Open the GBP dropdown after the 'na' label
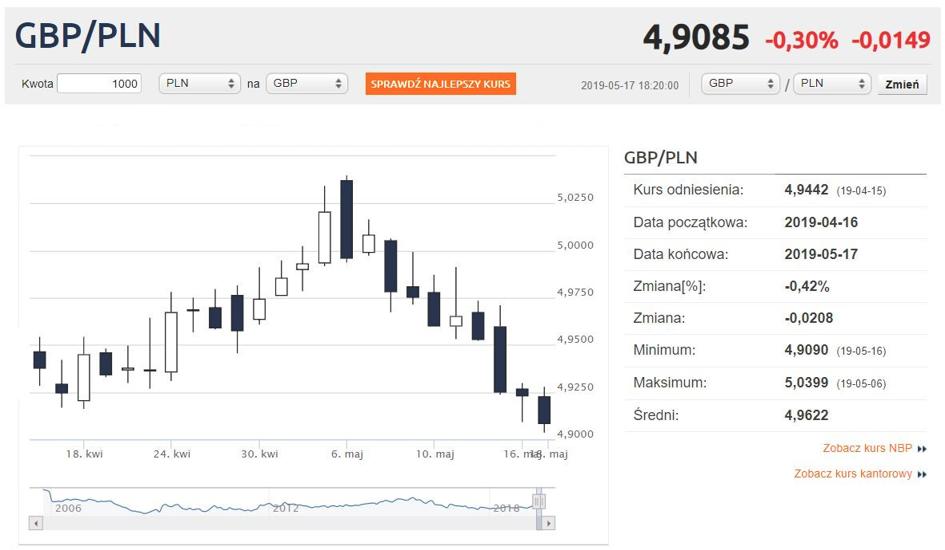 pos(307,84)
